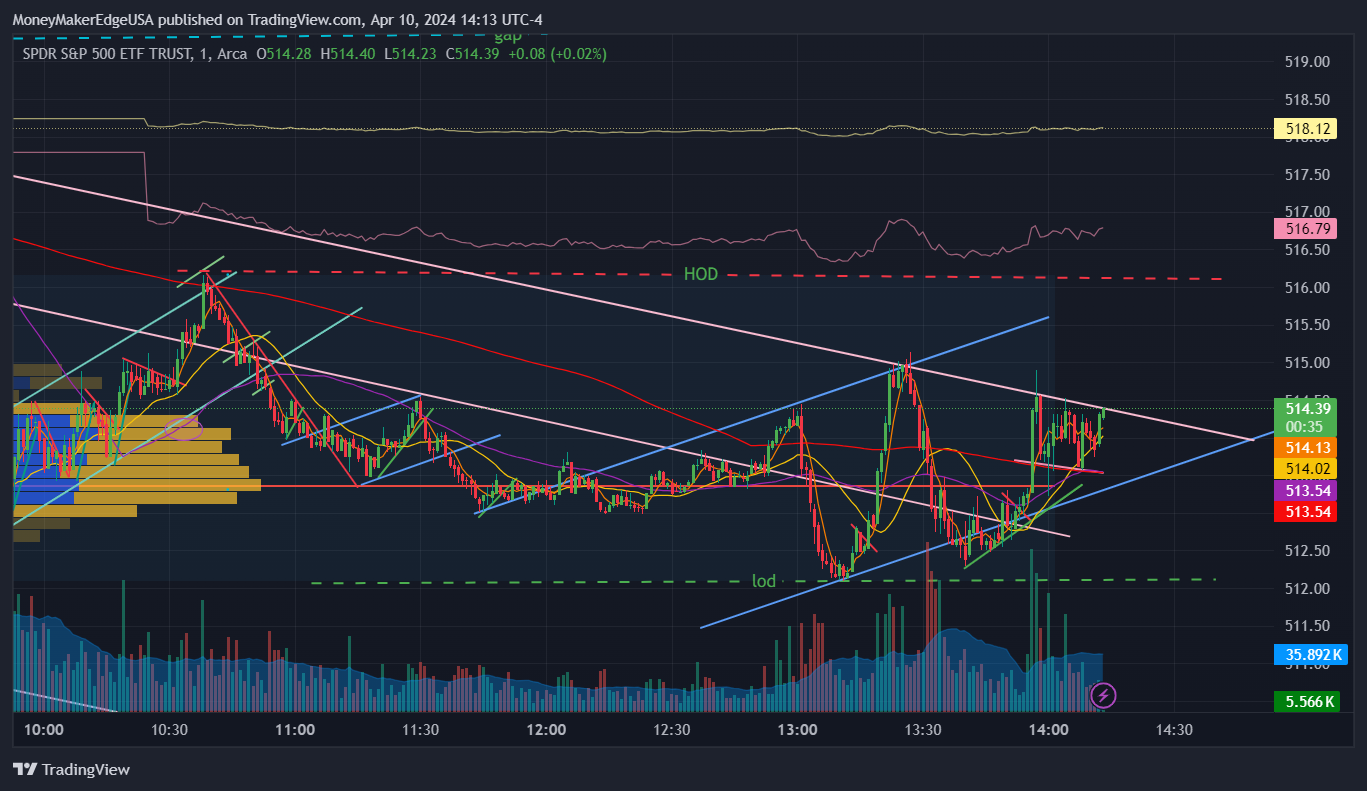This screenshot has height=791, width=1367.
Task: Select the yellow 514.02 price tag
Action: tap(1306, 468)
